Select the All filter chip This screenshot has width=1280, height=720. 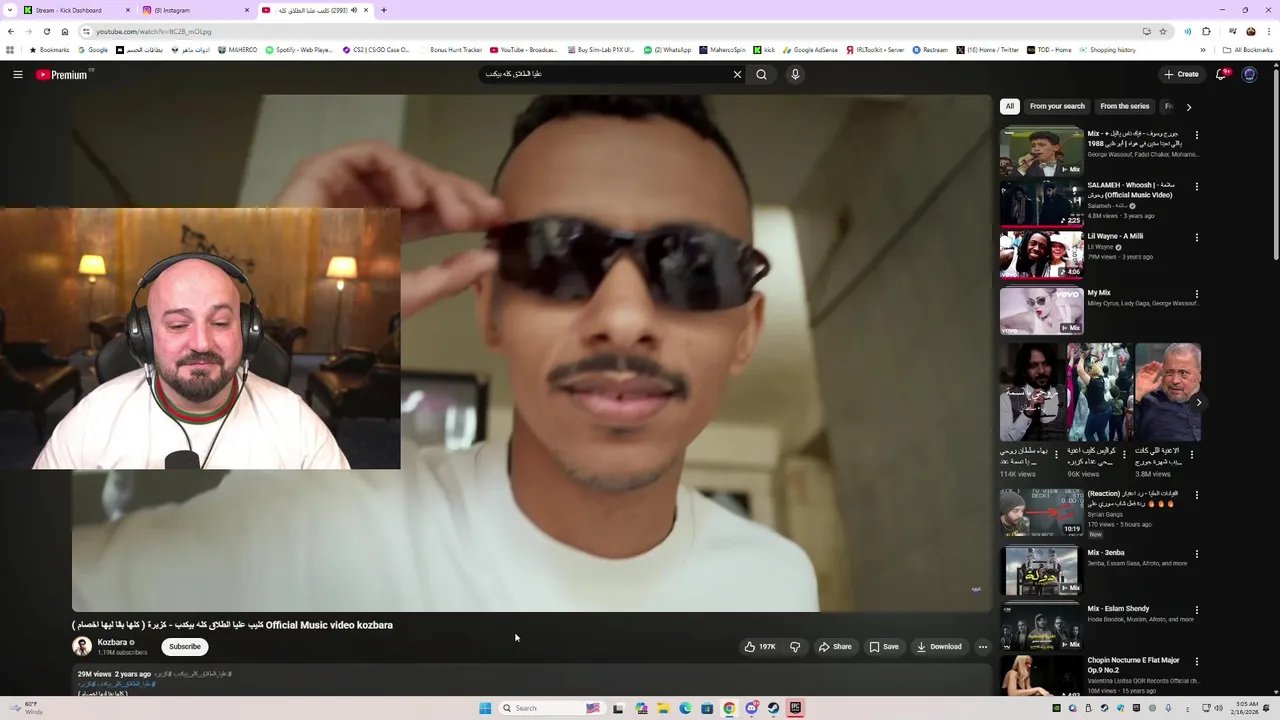coord(1010,106)
